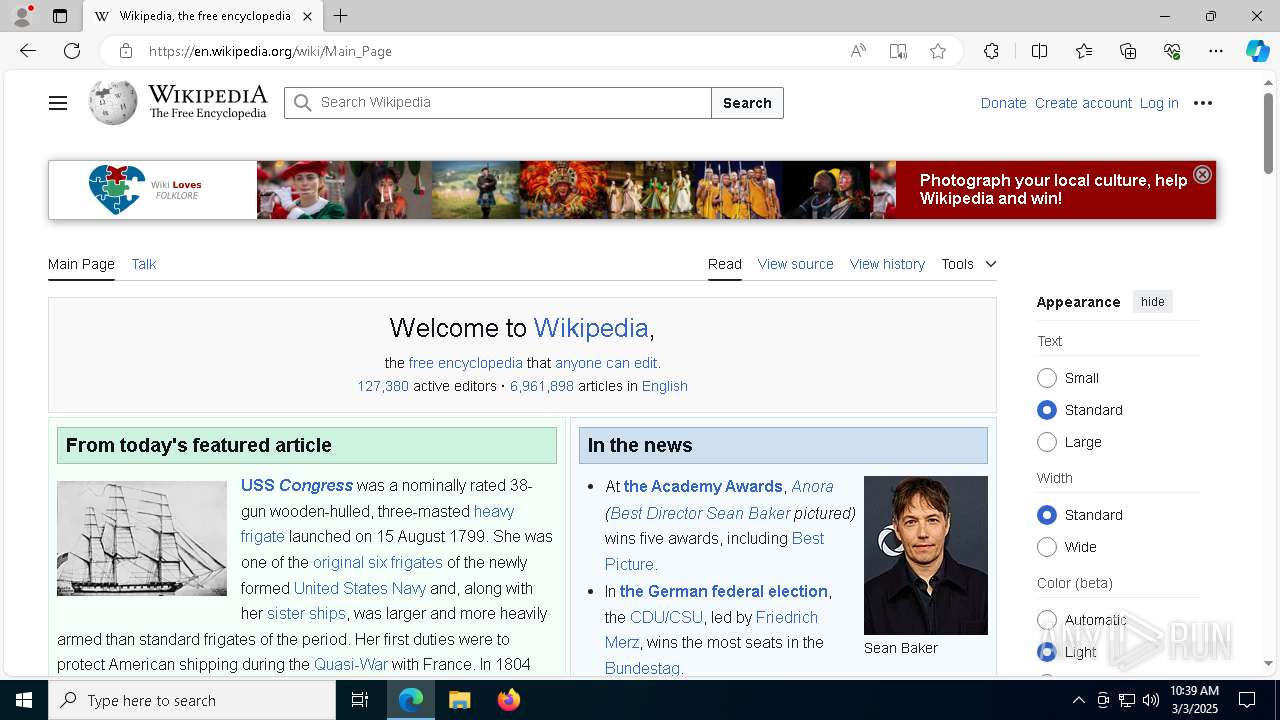Click the Search button
1280x720 pixels.
coord(747,103)
